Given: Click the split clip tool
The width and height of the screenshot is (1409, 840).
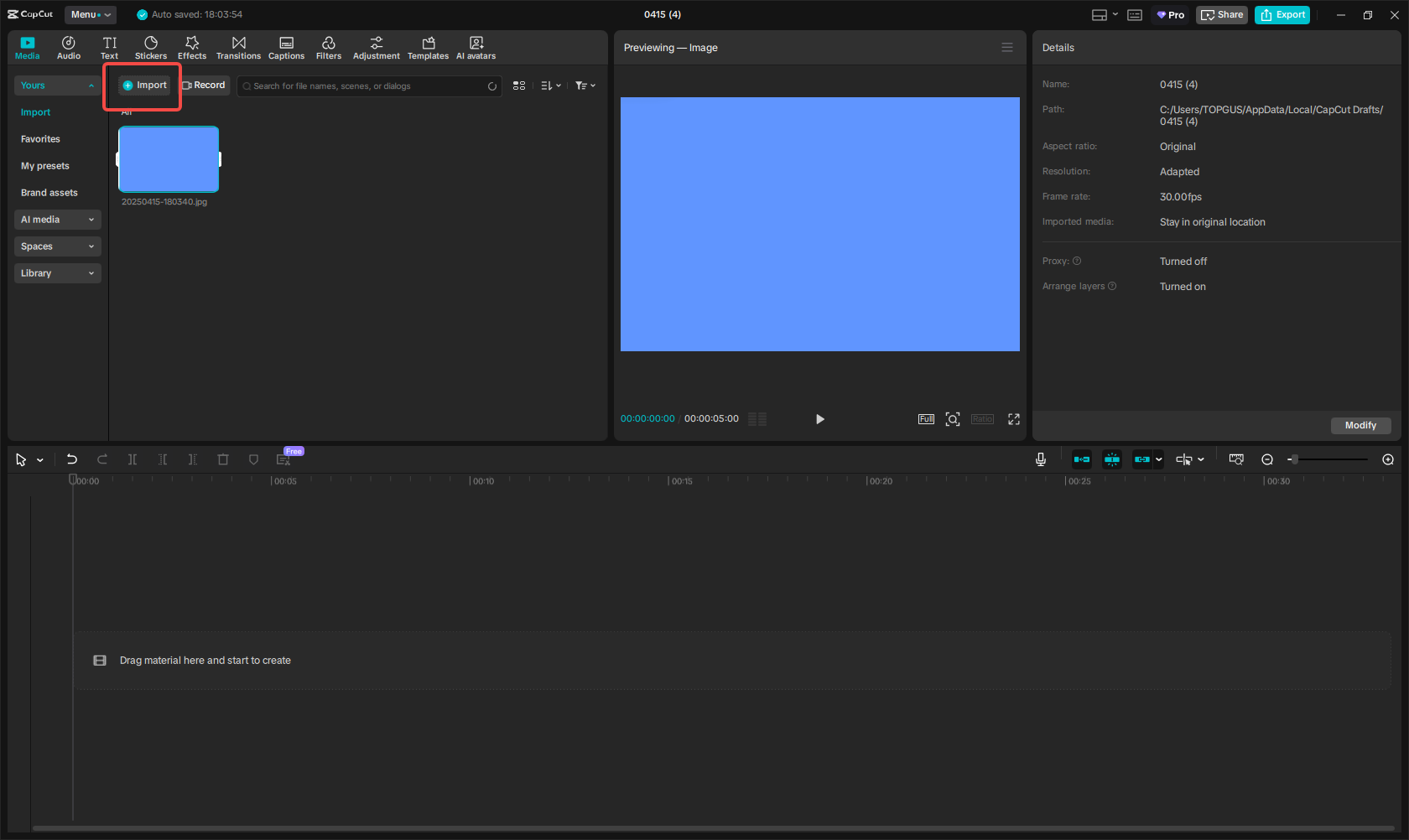Looking at the screenshot, I should tap(133, 459).
